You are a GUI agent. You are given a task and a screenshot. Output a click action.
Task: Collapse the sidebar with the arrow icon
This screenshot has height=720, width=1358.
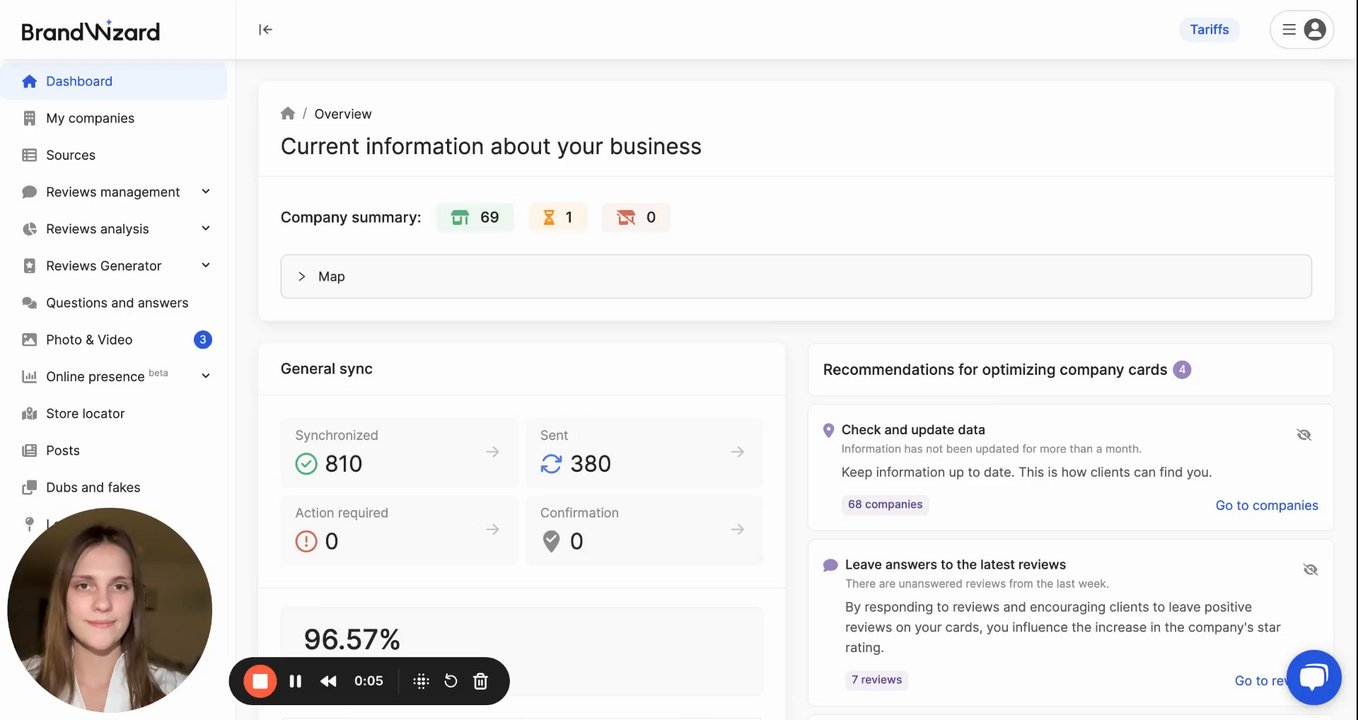pos(265,30)
